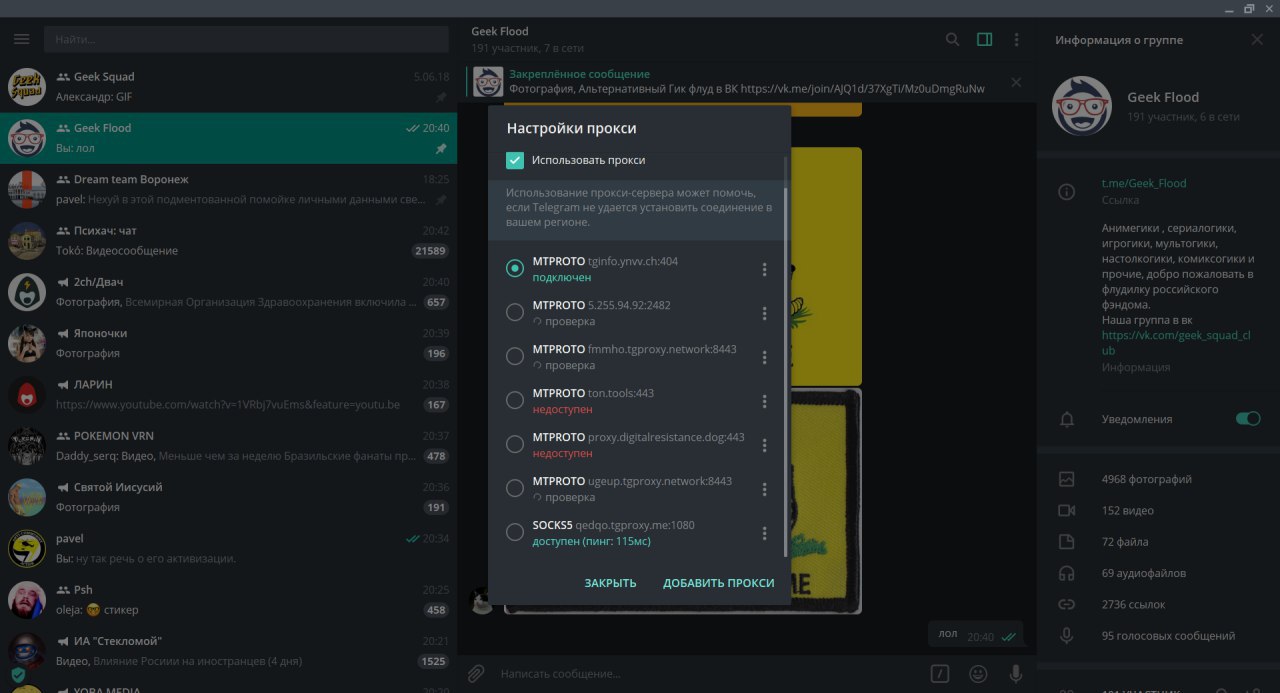
Task: Click the voice message microphone icon
Action: pyautogui.click(x=1016, y=674)
